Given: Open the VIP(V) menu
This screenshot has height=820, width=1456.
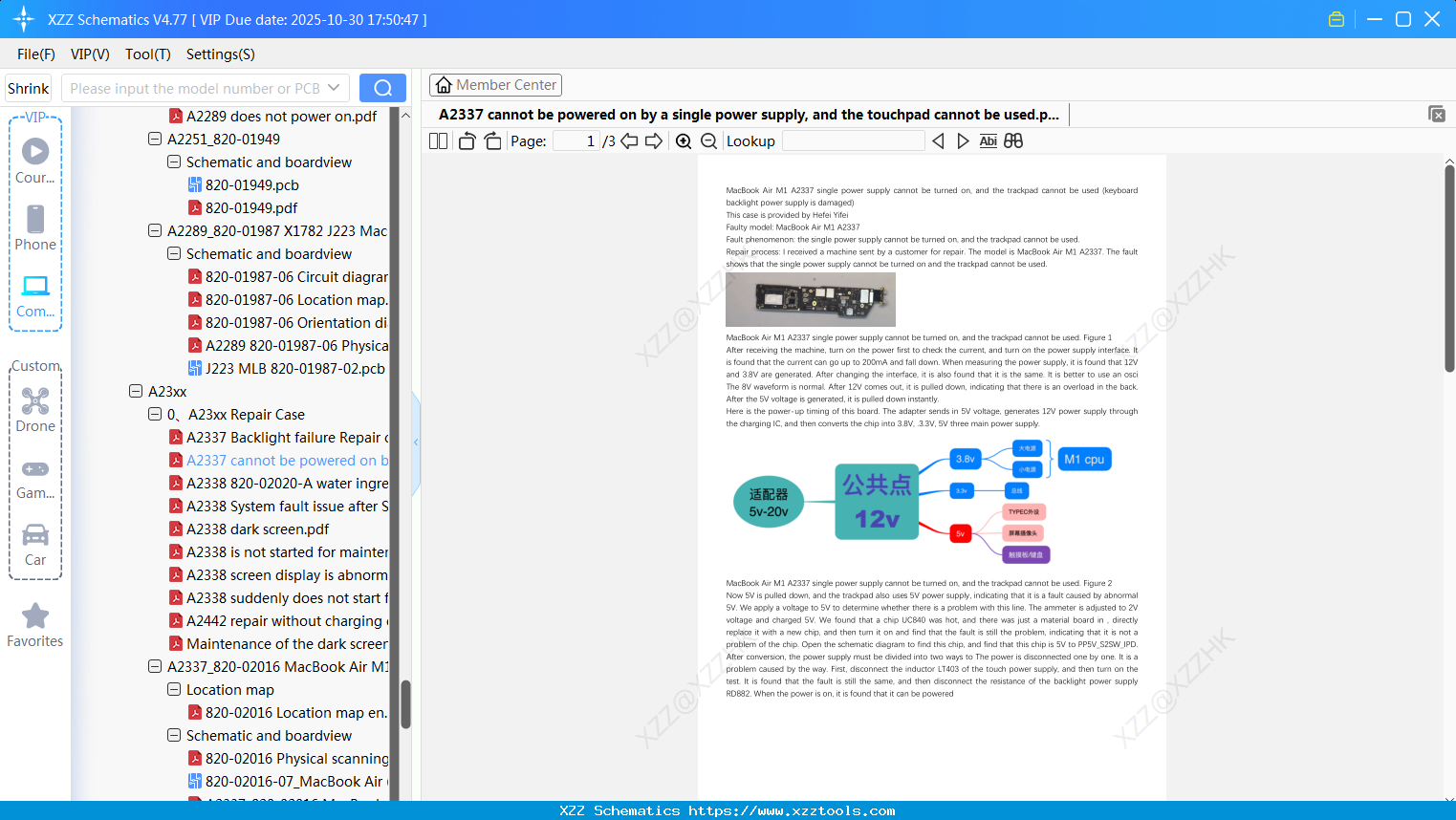Looking at the screenshot, I should click(x=90, y=54).
